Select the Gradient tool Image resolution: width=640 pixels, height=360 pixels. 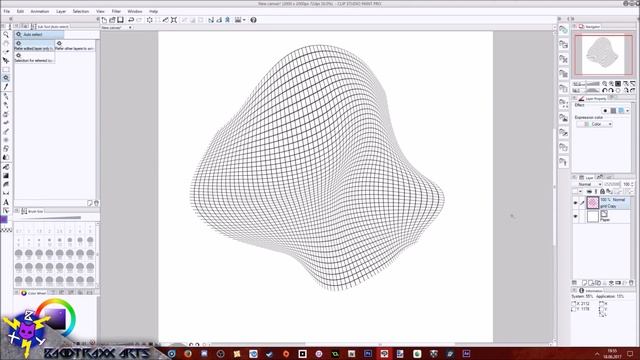point(6,176)
